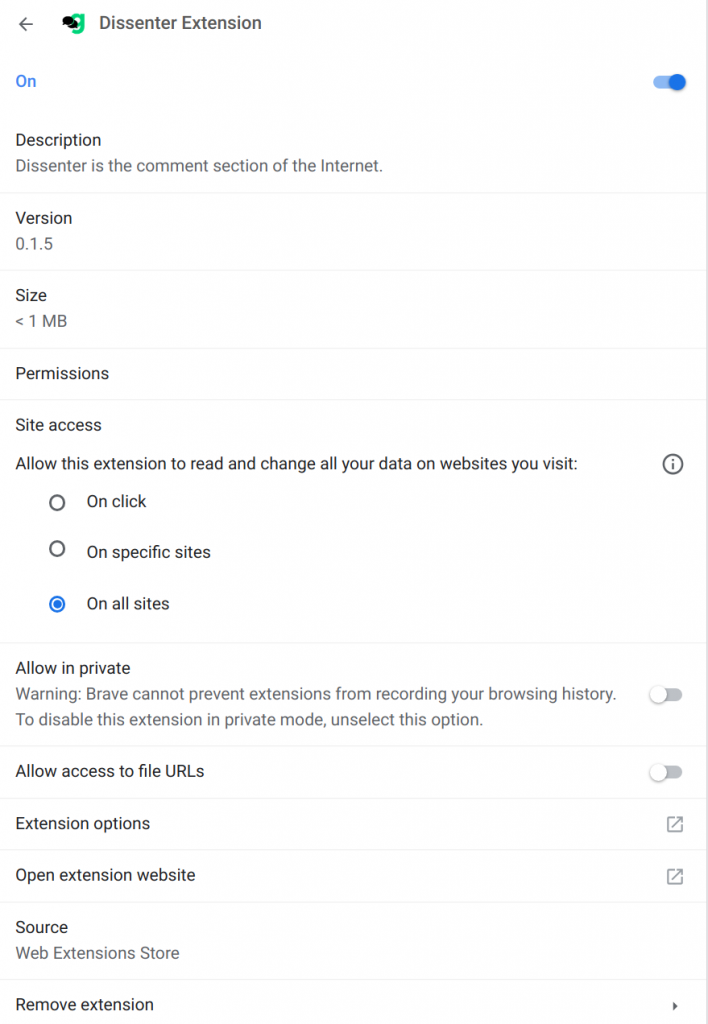Screen dimensions: 708x1024
Task: Open the site access info icon
Action: tap(673, 464)
